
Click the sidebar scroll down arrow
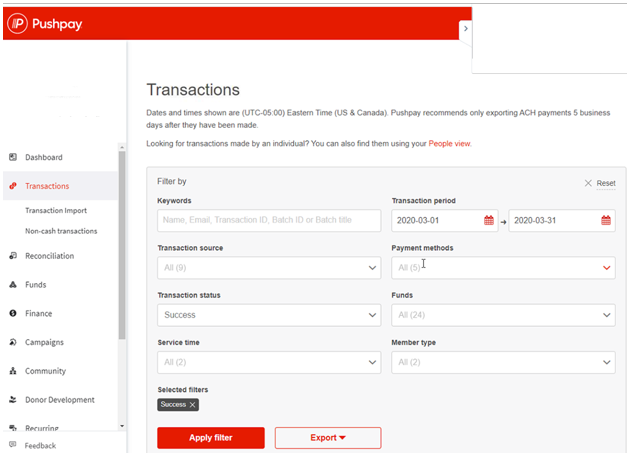pos(122,426)
